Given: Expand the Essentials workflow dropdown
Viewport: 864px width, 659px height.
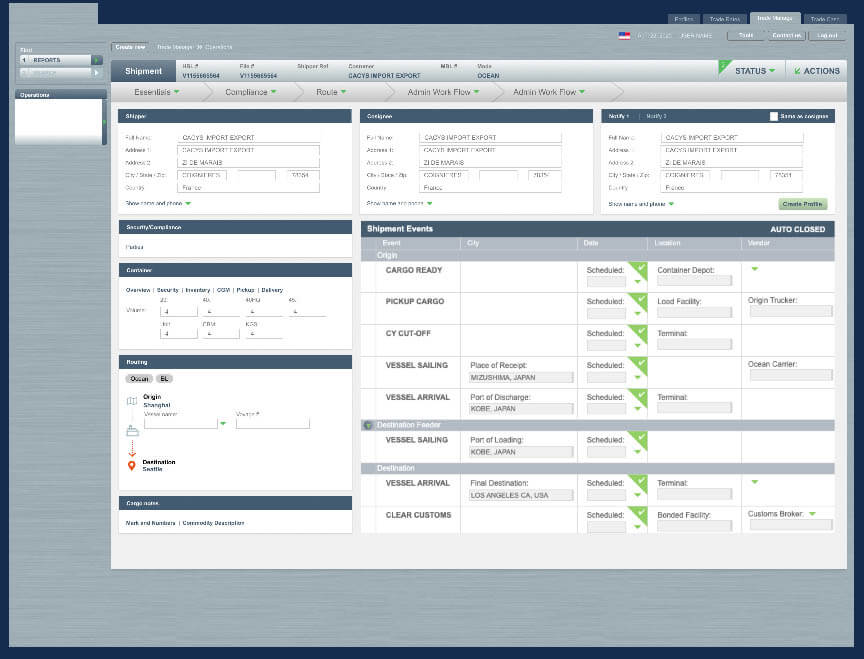Looking at the screenshot, I should click(157, 92).
